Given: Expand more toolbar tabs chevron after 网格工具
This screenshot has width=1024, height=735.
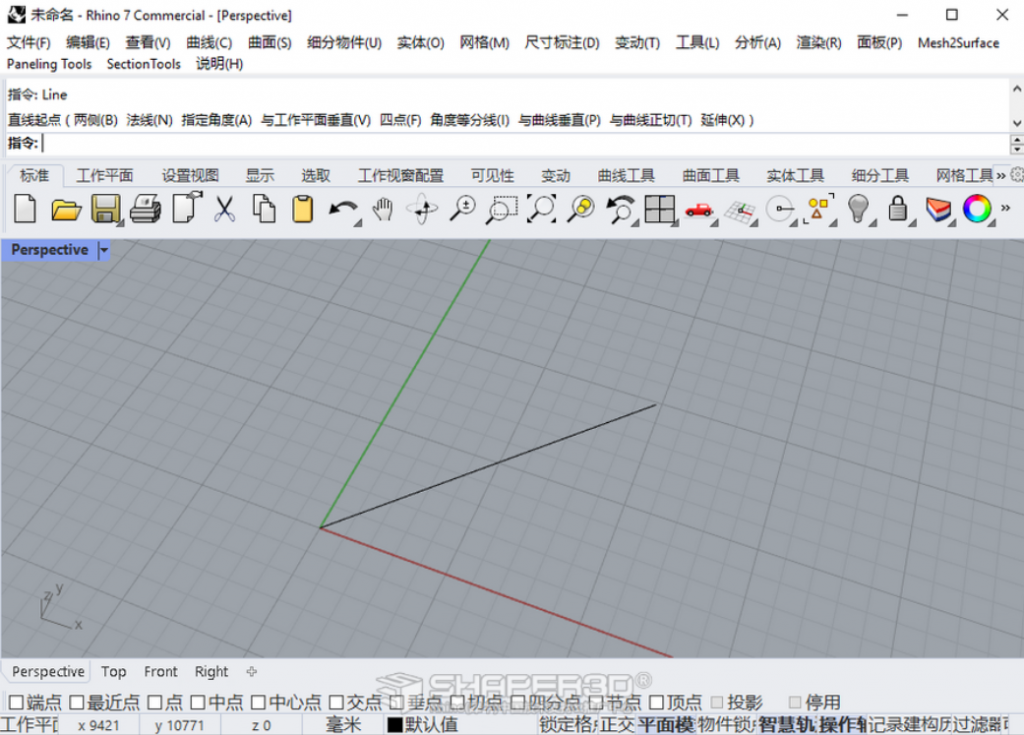Looking at the screenshot, I should click(x=1000, y=175).
